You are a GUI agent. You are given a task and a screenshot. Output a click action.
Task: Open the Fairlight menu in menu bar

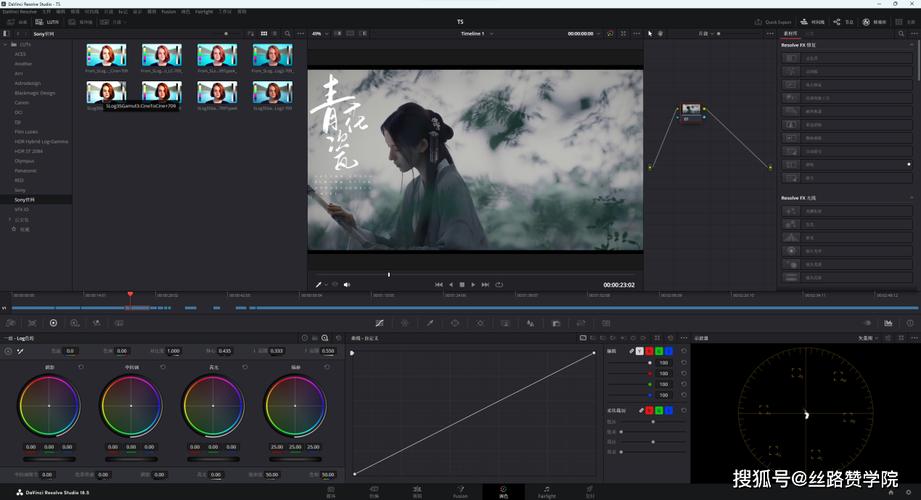click(x=204, y=12)
